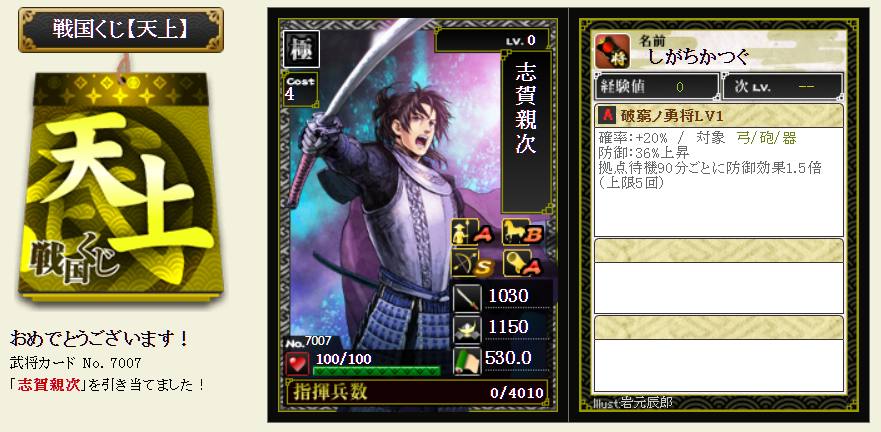This screenshot has width=881, height=432.
Task: Click the empty second skill slot
Action: tap(719, 276)
